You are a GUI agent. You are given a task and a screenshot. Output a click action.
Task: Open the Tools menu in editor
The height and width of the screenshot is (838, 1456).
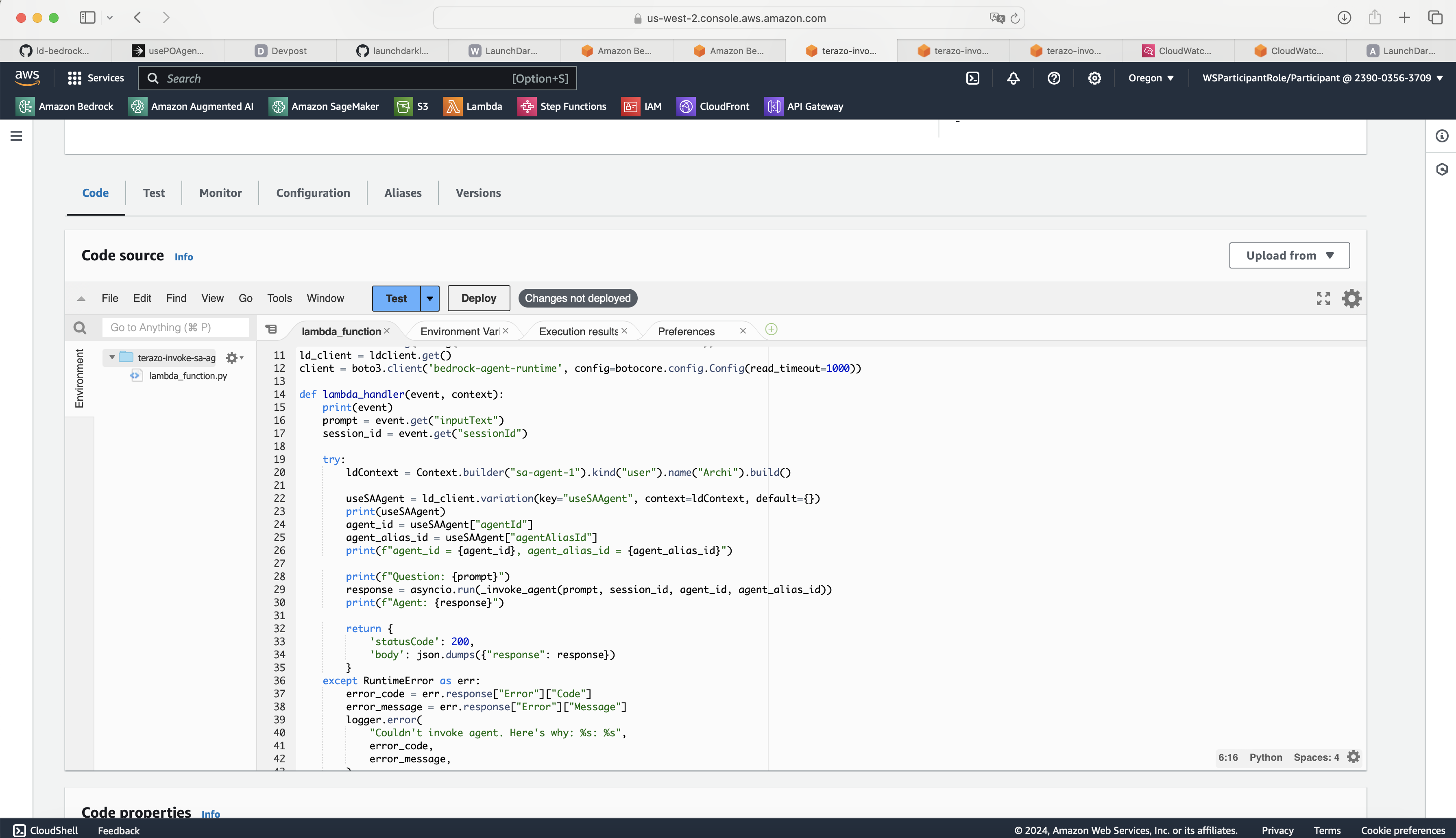tap(279, 298)
